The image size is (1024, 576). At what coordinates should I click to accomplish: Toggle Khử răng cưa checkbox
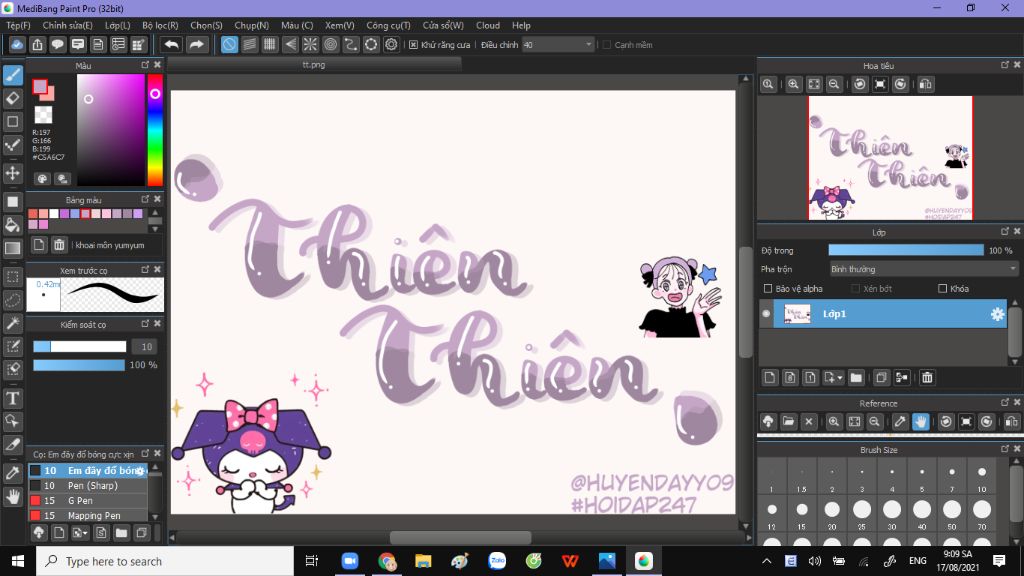[x=413, y=44]
